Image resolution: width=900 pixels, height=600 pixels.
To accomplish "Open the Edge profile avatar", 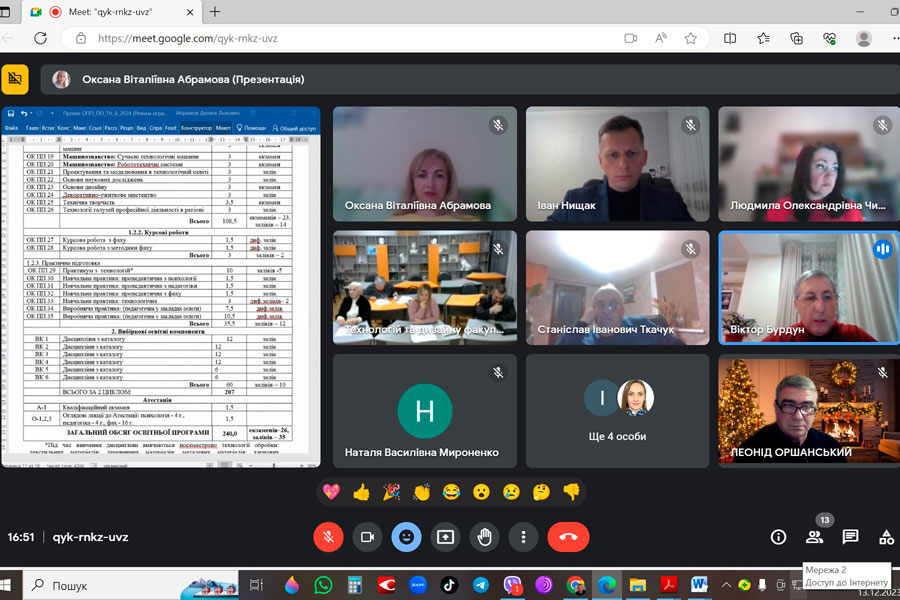I will pos(863,38).
